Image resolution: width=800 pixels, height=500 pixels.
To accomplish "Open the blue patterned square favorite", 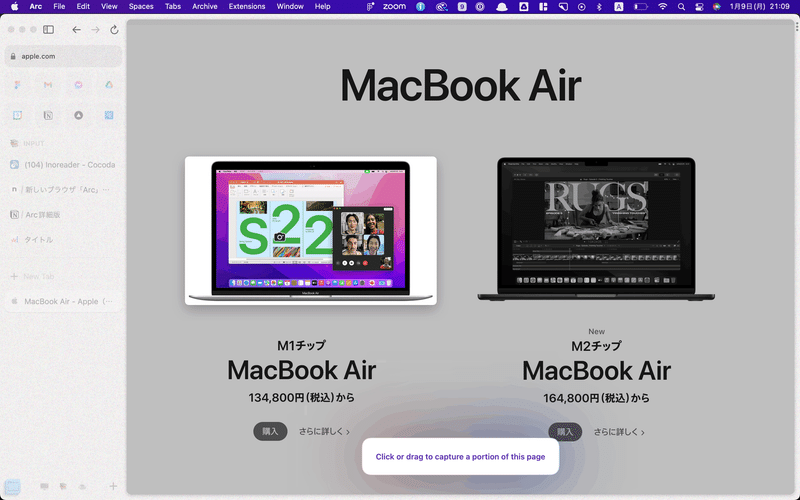I will tap(109, 115).
